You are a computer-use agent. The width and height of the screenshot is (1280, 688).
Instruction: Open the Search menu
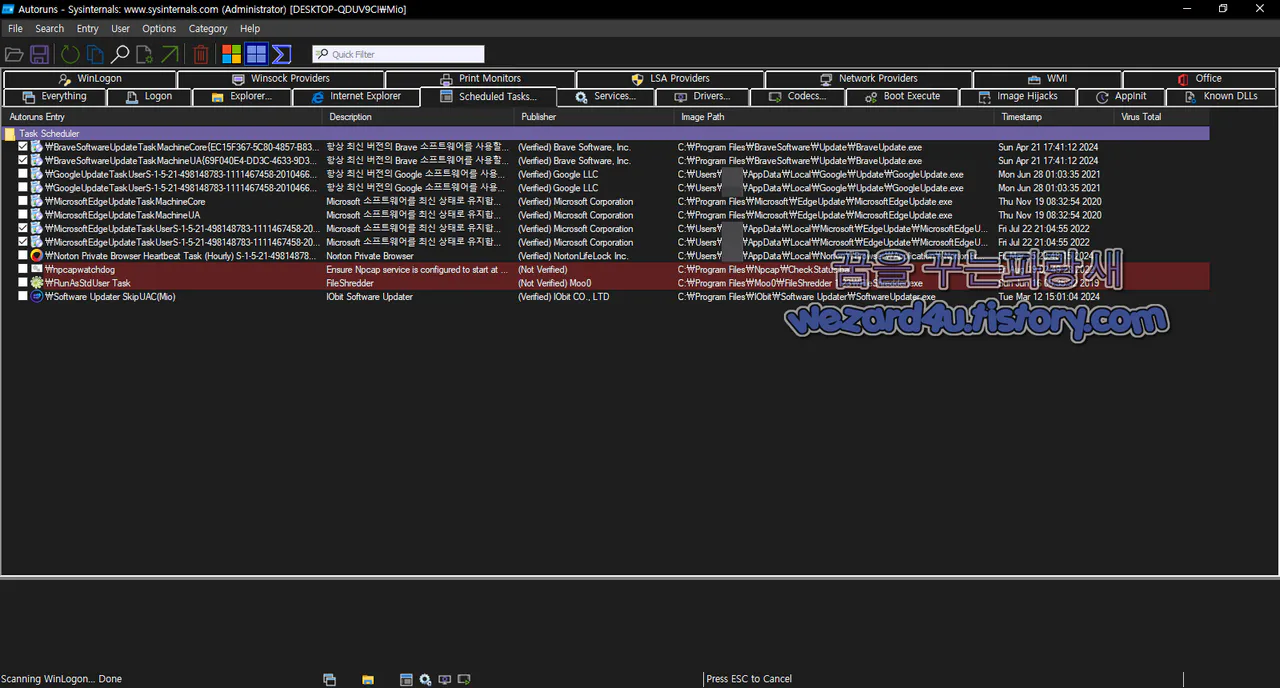(x=49, y=29)
